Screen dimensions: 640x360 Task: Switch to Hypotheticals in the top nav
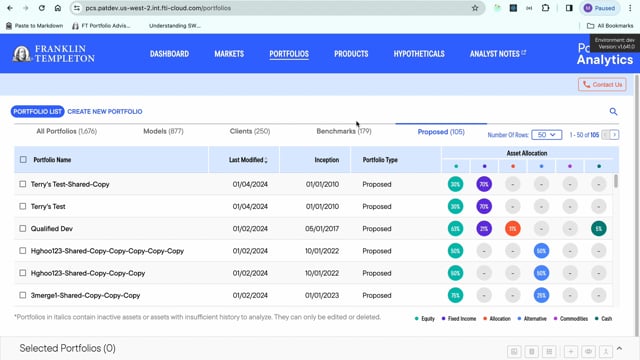click(x=419, y=54)
